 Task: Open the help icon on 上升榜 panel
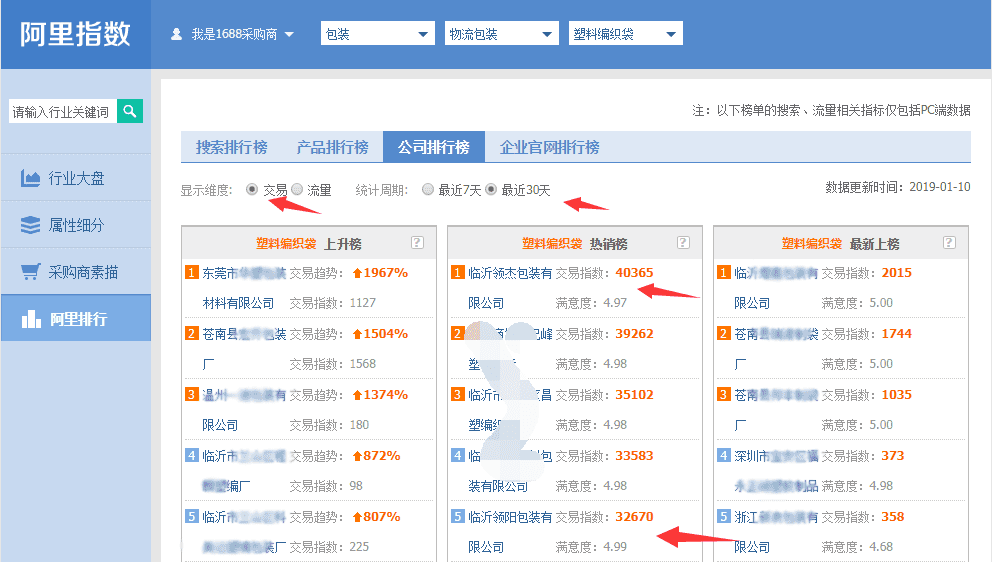417,242
